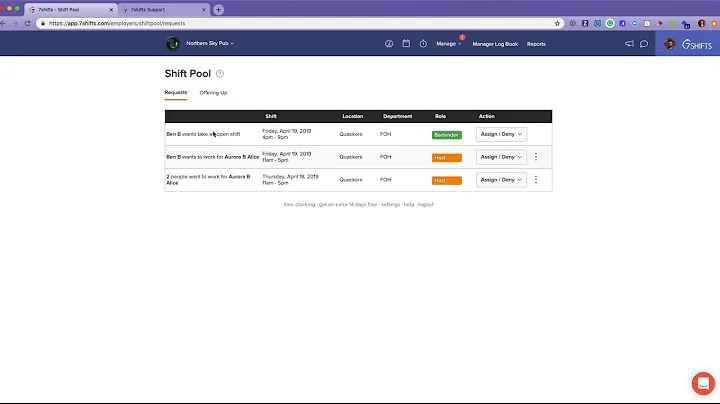Screen dimensions: 720x404
Task: Click the Department column header
Action: (x=398, y=116)
